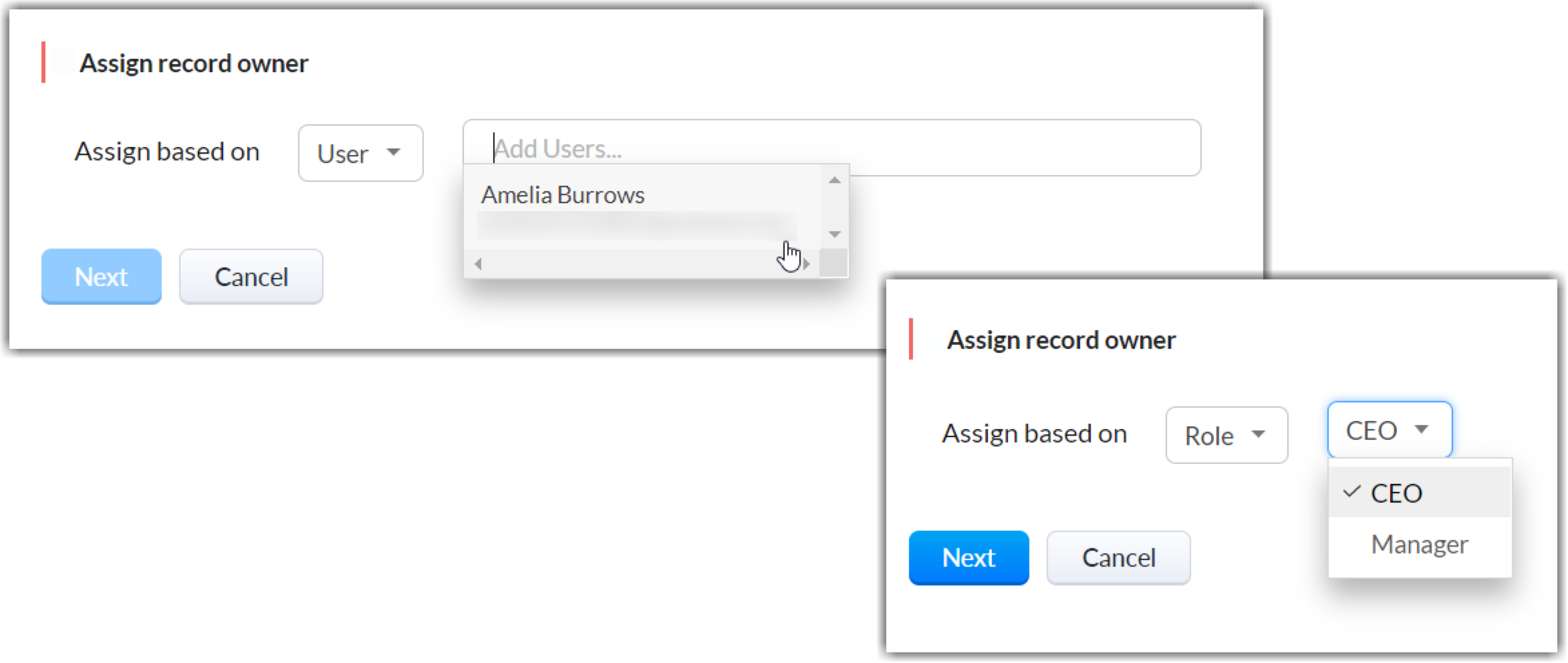Click the user list scroll-up arrow
Screen dimensions: 1568x663
tap(834, 180)
